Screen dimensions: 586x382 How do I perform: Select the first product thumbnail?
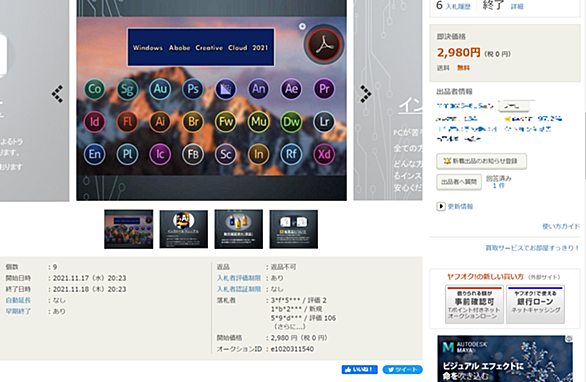coord(129,229)
